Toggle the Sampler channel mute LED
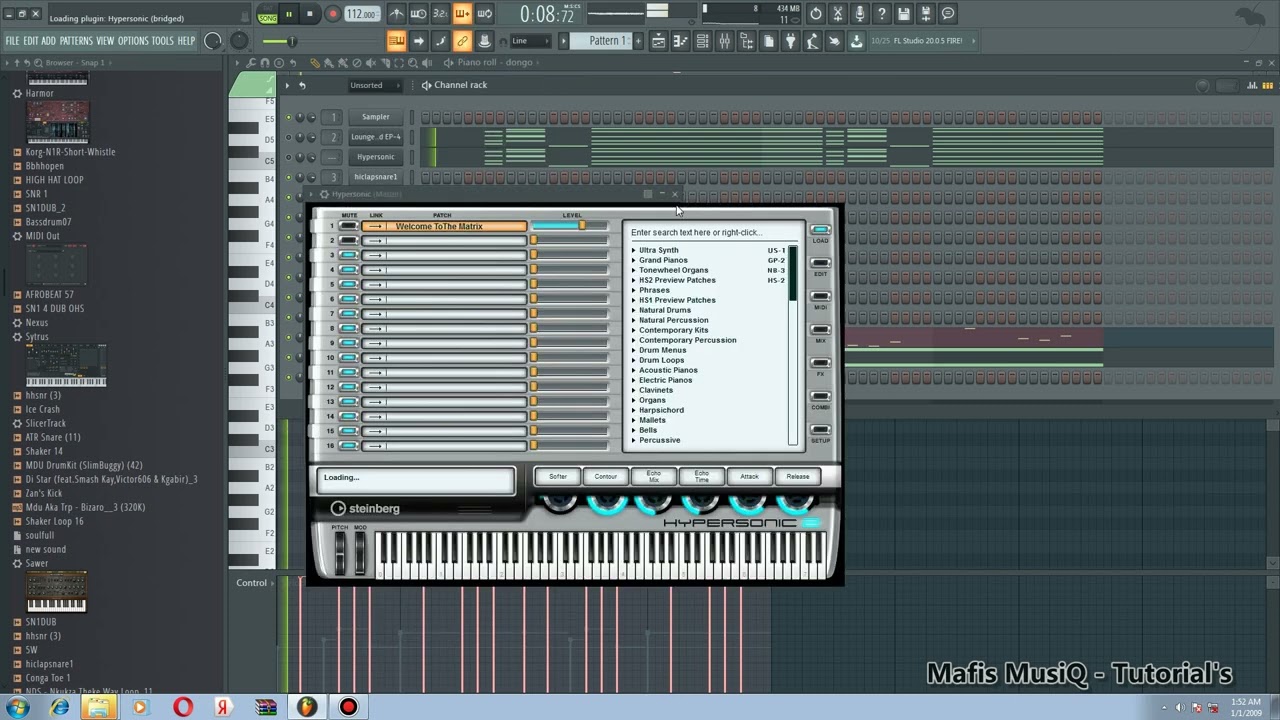1280x720 pixels. pyautogui.click(x=289, y=117)
